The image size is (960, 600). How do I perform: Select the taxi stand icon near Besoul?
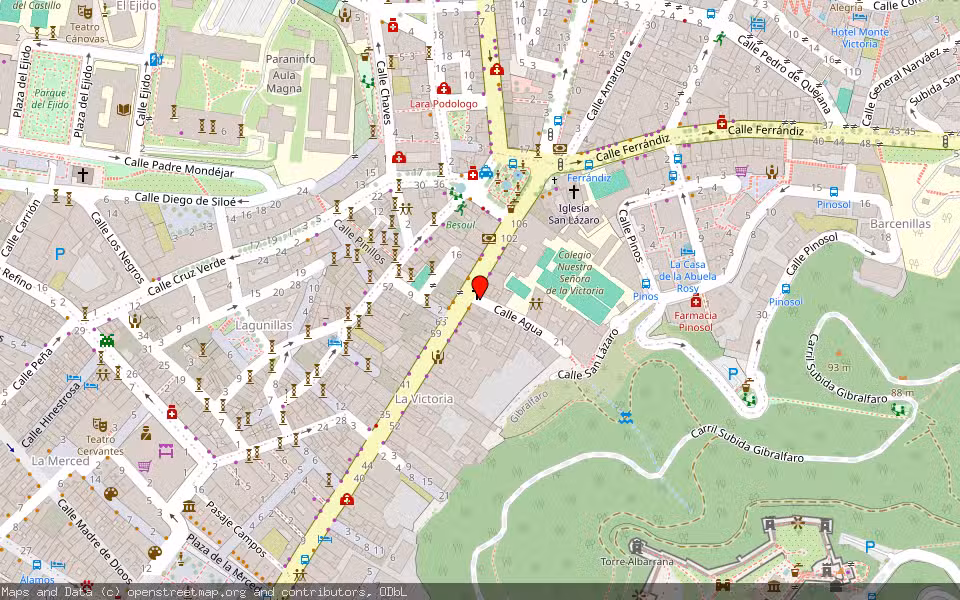[486, 173]
